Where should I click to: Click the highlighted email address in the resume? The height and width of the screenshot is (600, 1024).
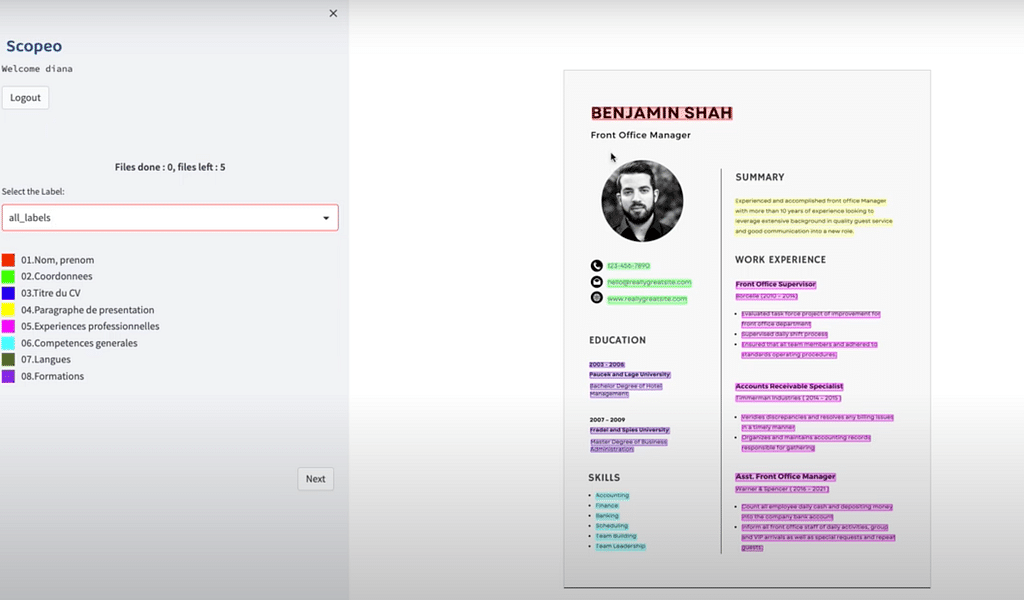click(x=648, y=283)
